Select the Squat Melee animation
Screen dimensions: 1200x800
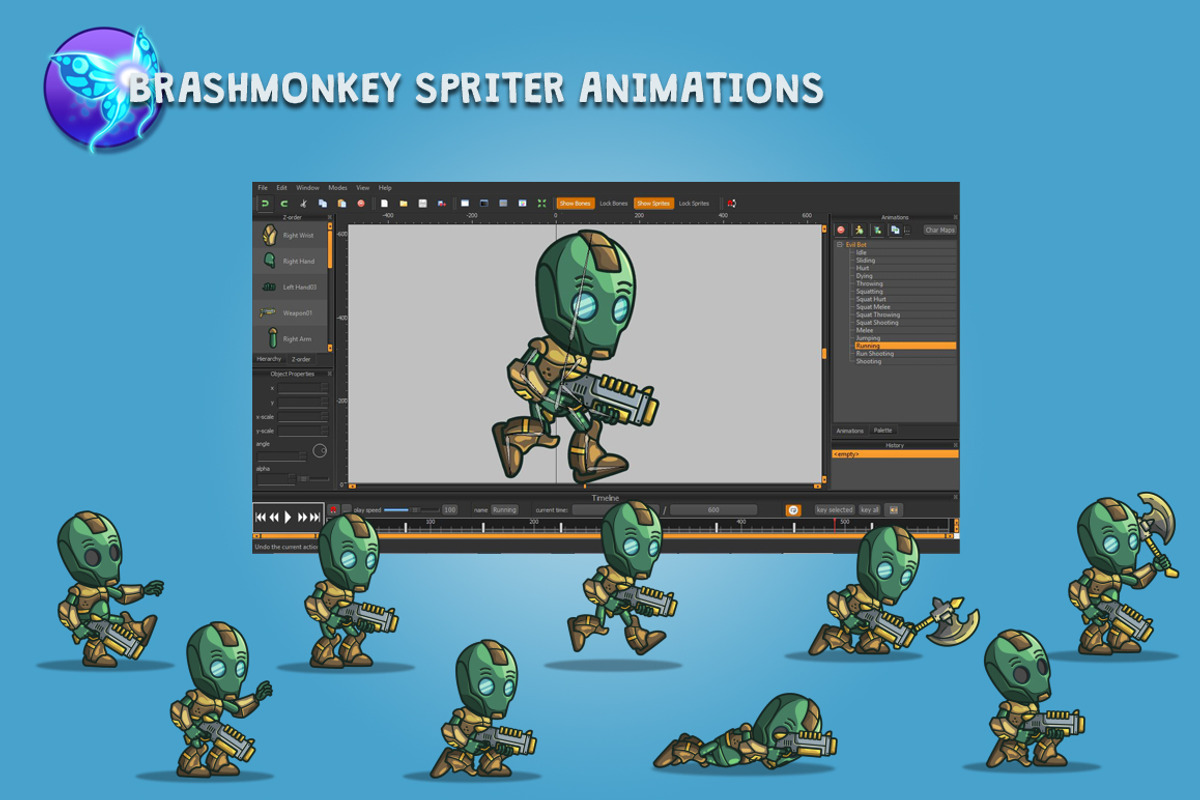point(905,307)
